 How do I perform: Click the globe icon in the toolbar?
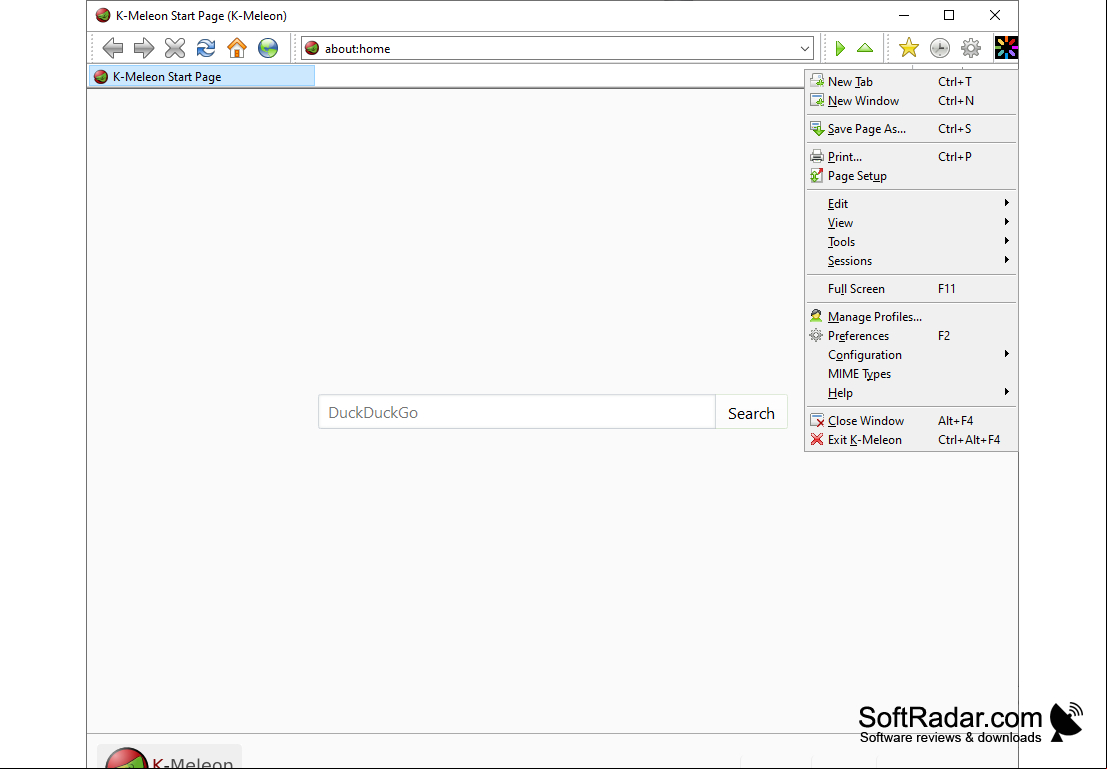[x=268, y=48]
